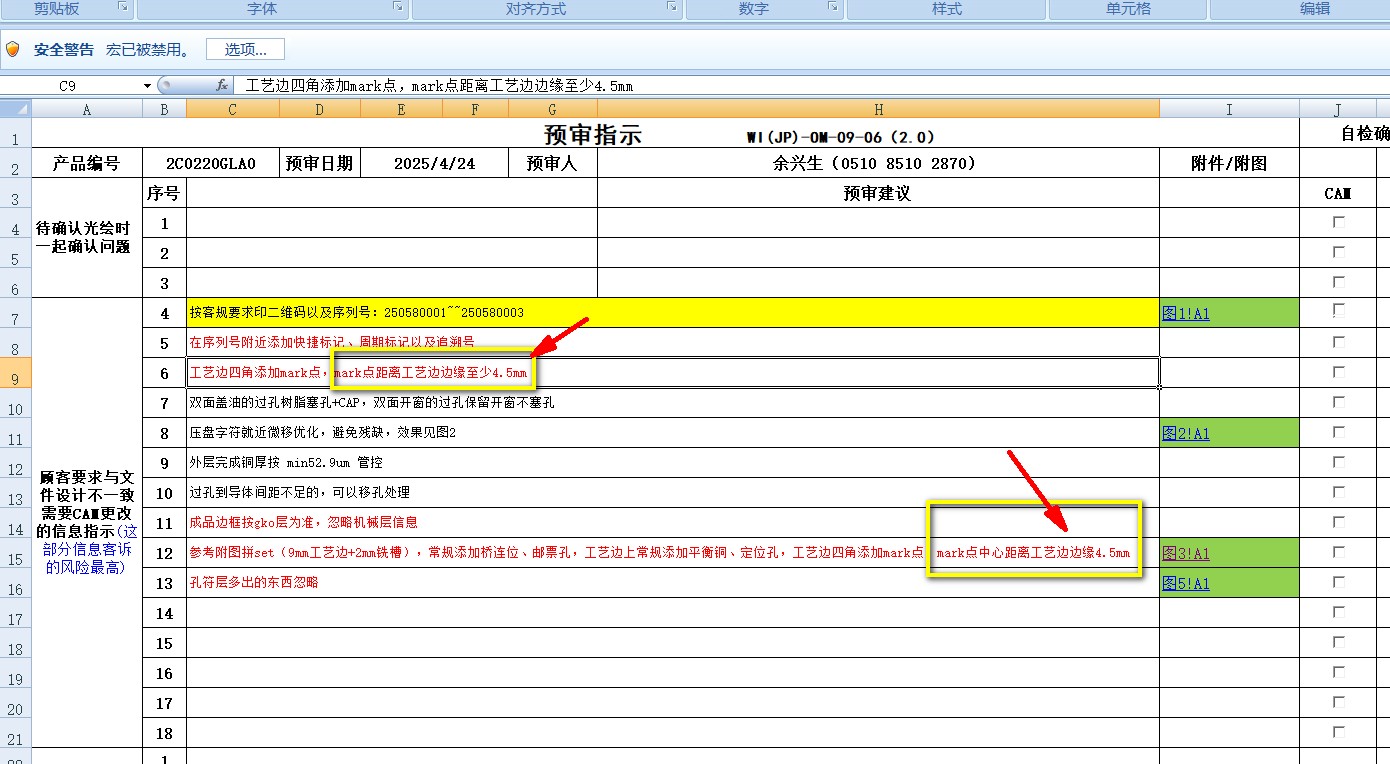
Task: Select column A header
Action: click(87, 110)
